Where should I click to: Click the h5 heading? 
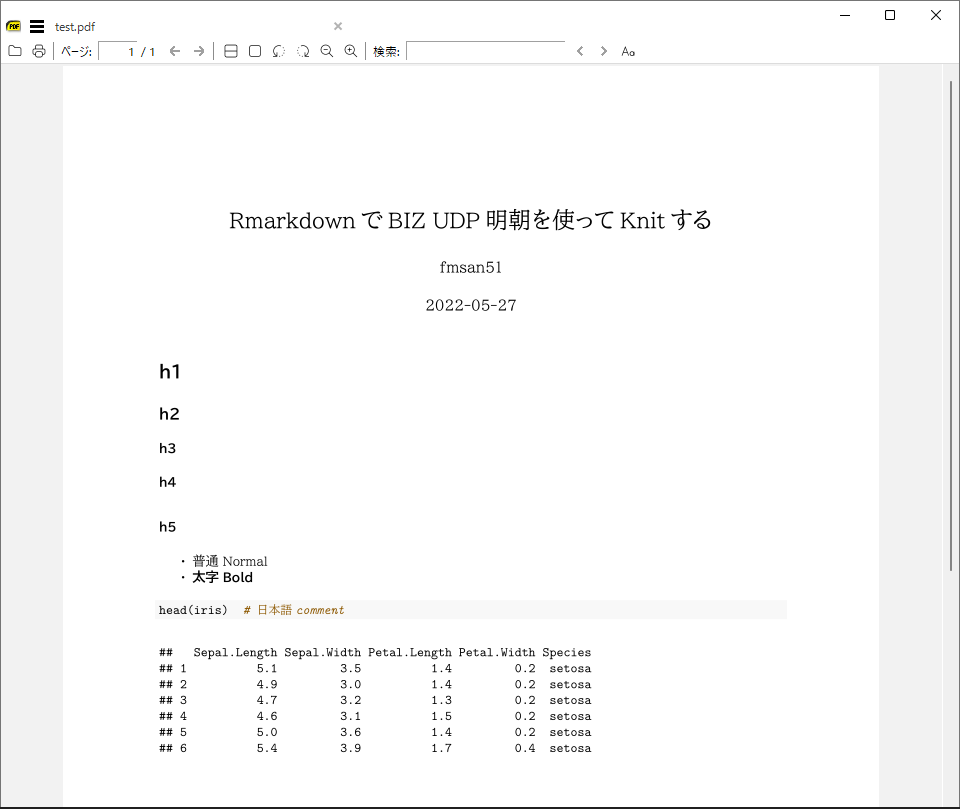point(167,527)
